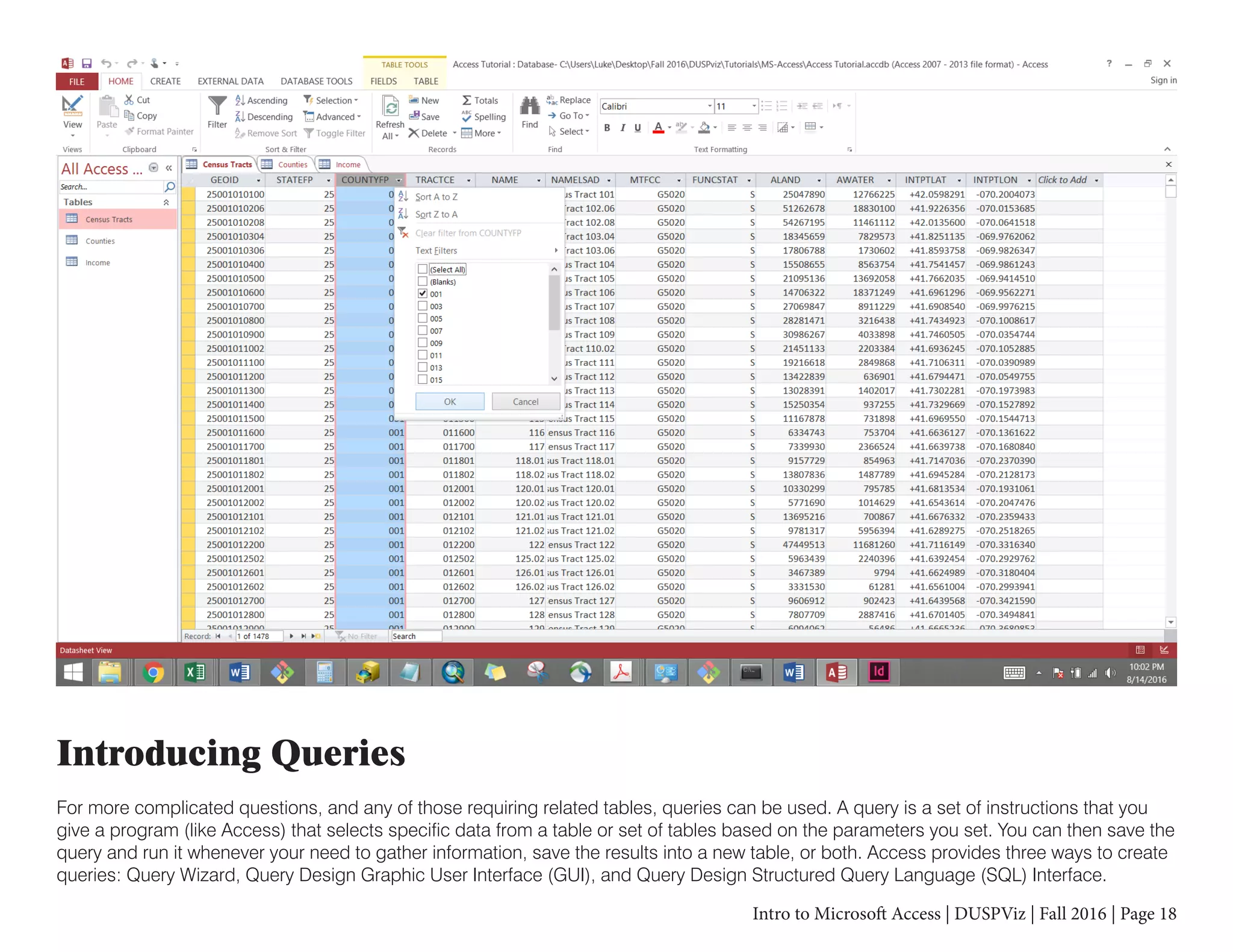Screen dimensions: 1233x952
Task: Click the Filter funnel icon
Action: [x=217, y=107]
